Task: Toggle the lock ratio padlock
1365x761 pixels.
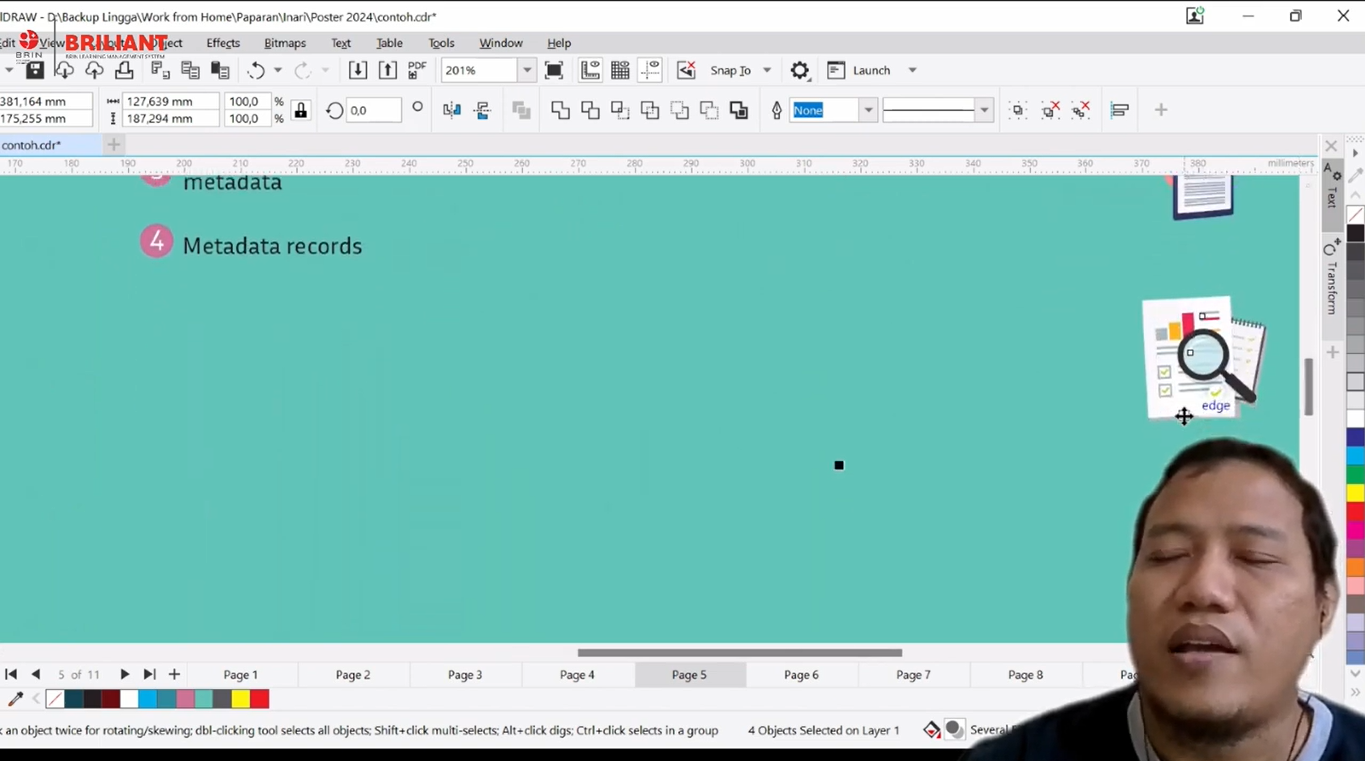Action: coord(301,110)
